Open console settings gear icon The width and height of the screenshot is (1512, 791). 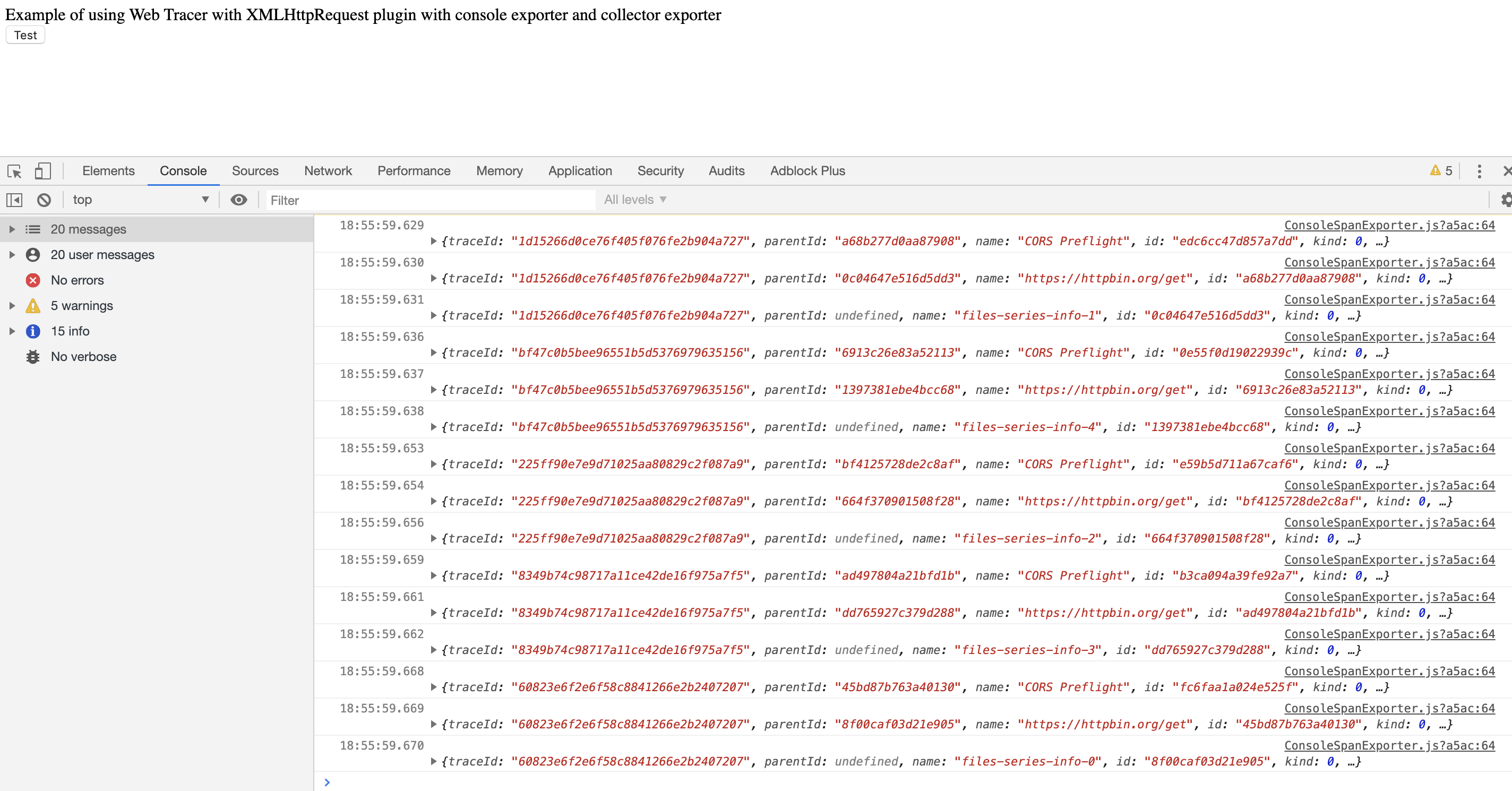point(1506,200)
